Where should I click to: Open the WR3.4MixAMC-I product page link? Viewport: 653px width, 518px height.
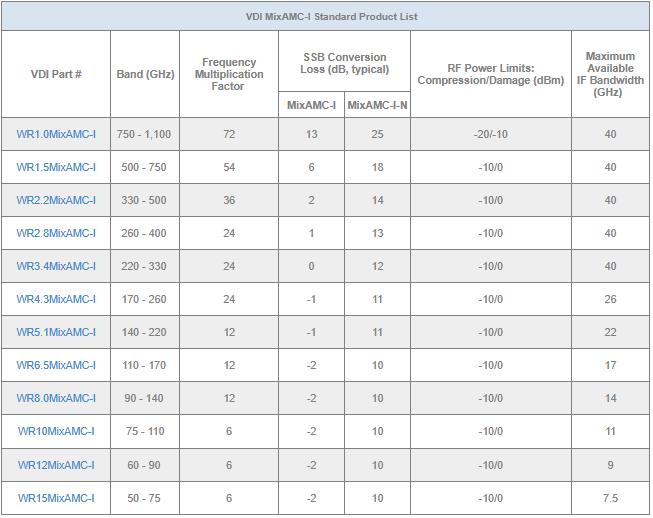point(56,266)
